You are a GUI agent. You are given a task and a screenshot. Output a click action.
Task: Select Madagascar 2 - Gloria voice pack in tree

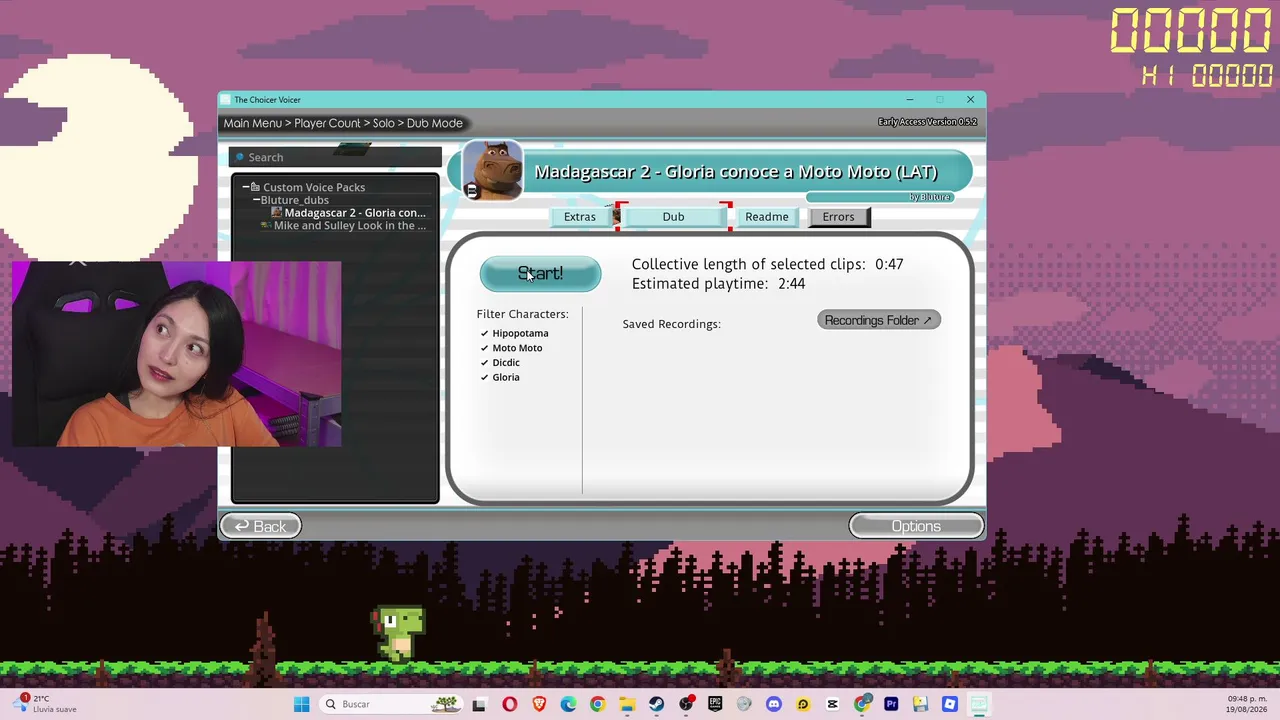tap(355, 213)
